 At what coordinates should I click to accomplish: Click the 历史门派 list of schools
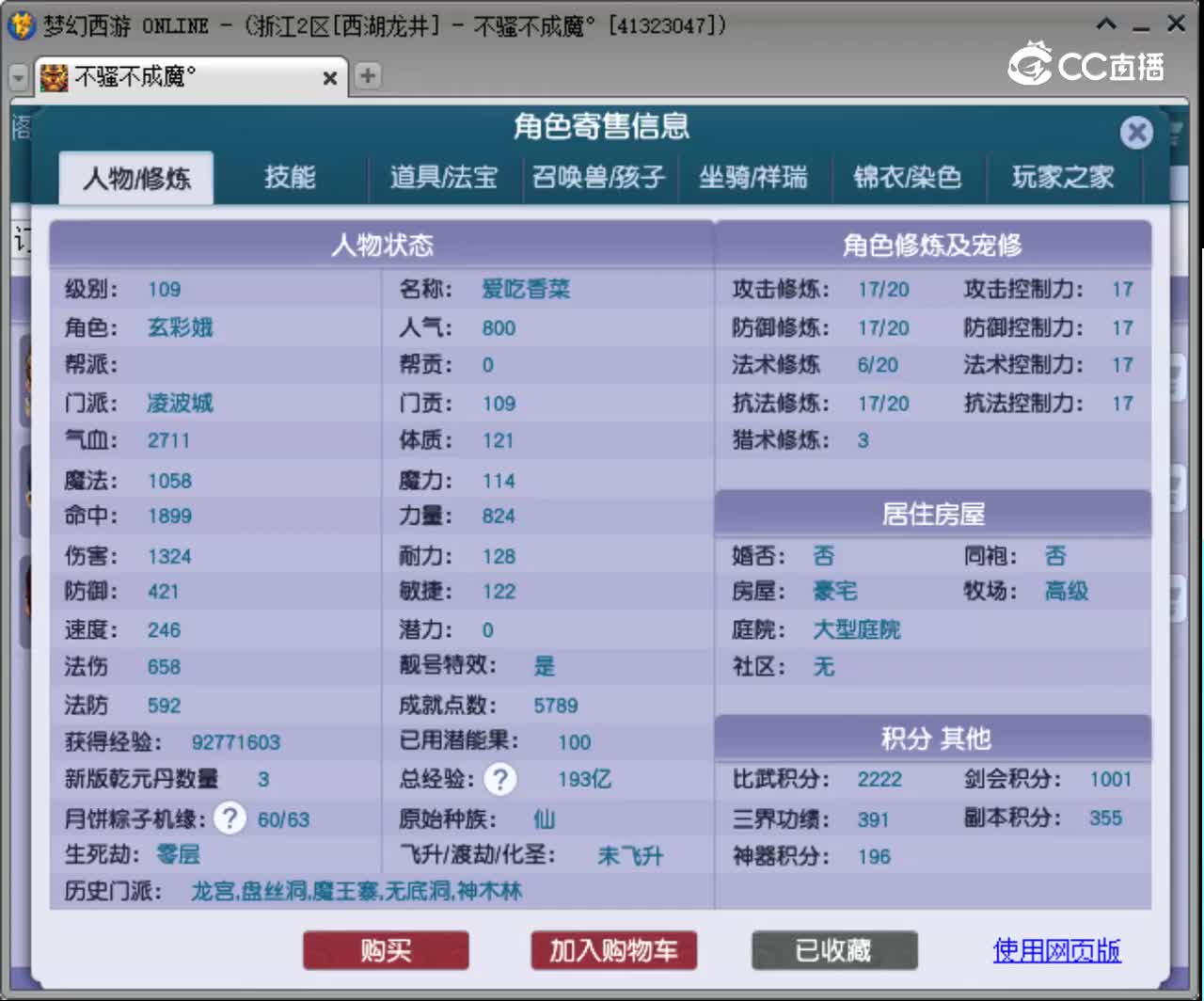(356, 890)
